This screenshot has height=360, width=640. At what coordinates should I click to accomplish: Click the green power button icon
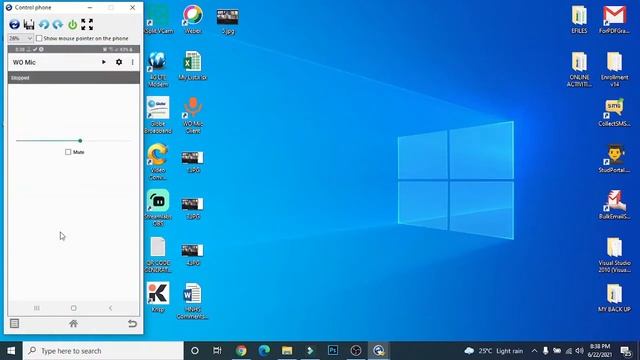(72, 24)
